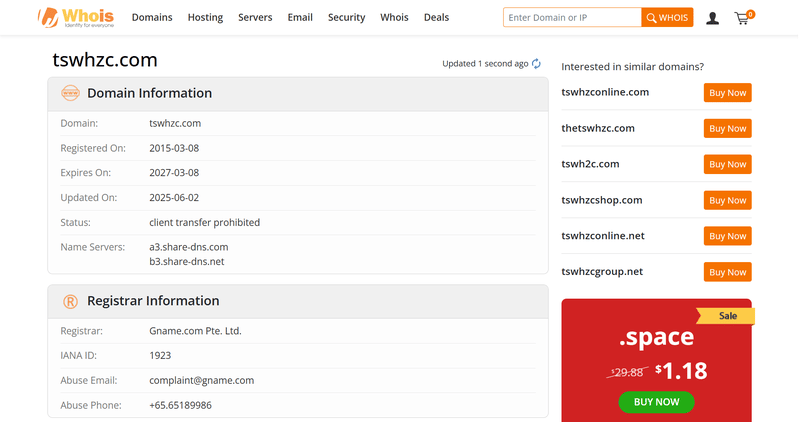This screenshot has width=800, height=422.
Task: Click similar domain tswhzcshop.com
Action: point(602,200)
